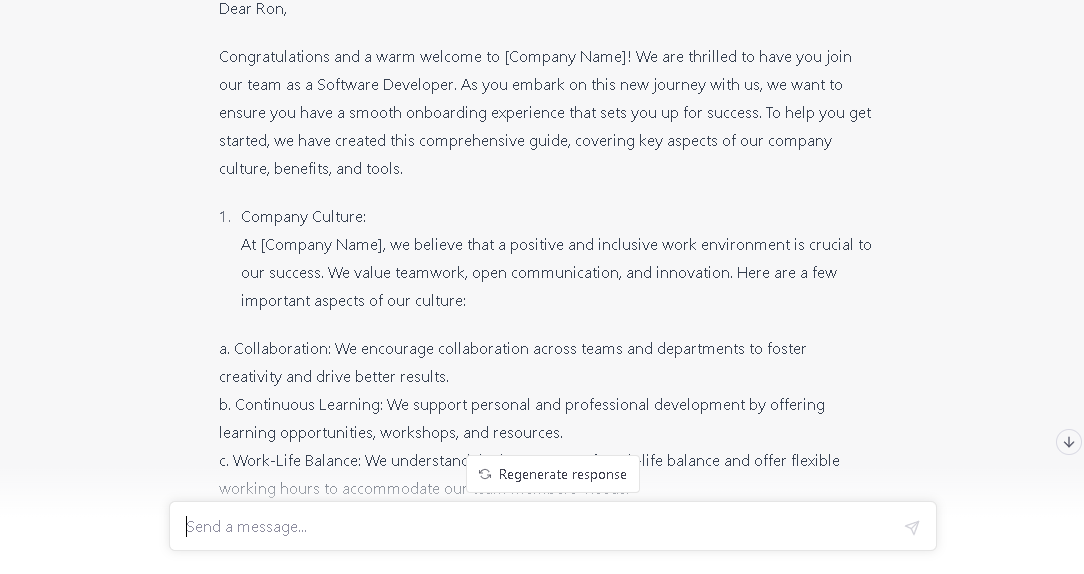1084x574 pixels.
Task: Click the "Company Culture:" heading
Action: coord(303,217)
